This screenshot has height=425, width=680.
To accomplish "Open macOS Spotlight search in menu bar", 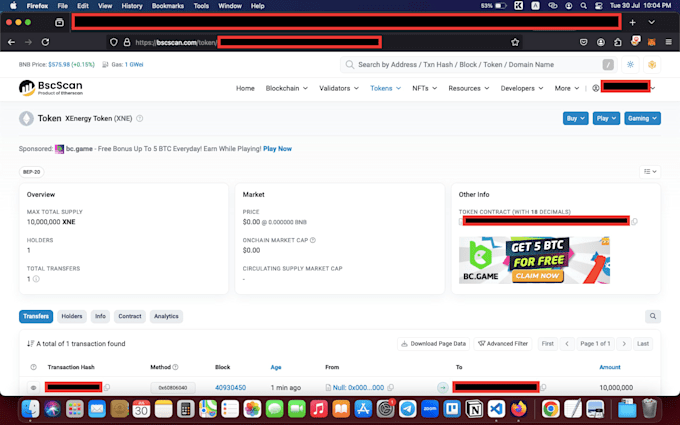I will [584, 6].
